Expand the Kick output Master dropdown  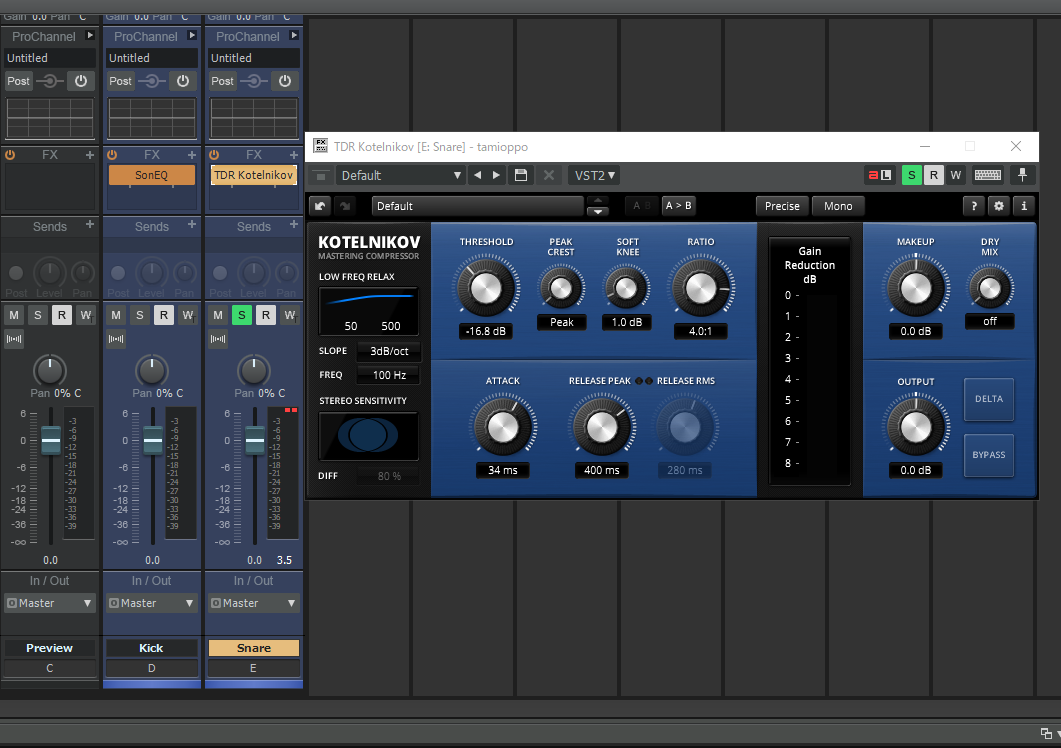point(152,603)
